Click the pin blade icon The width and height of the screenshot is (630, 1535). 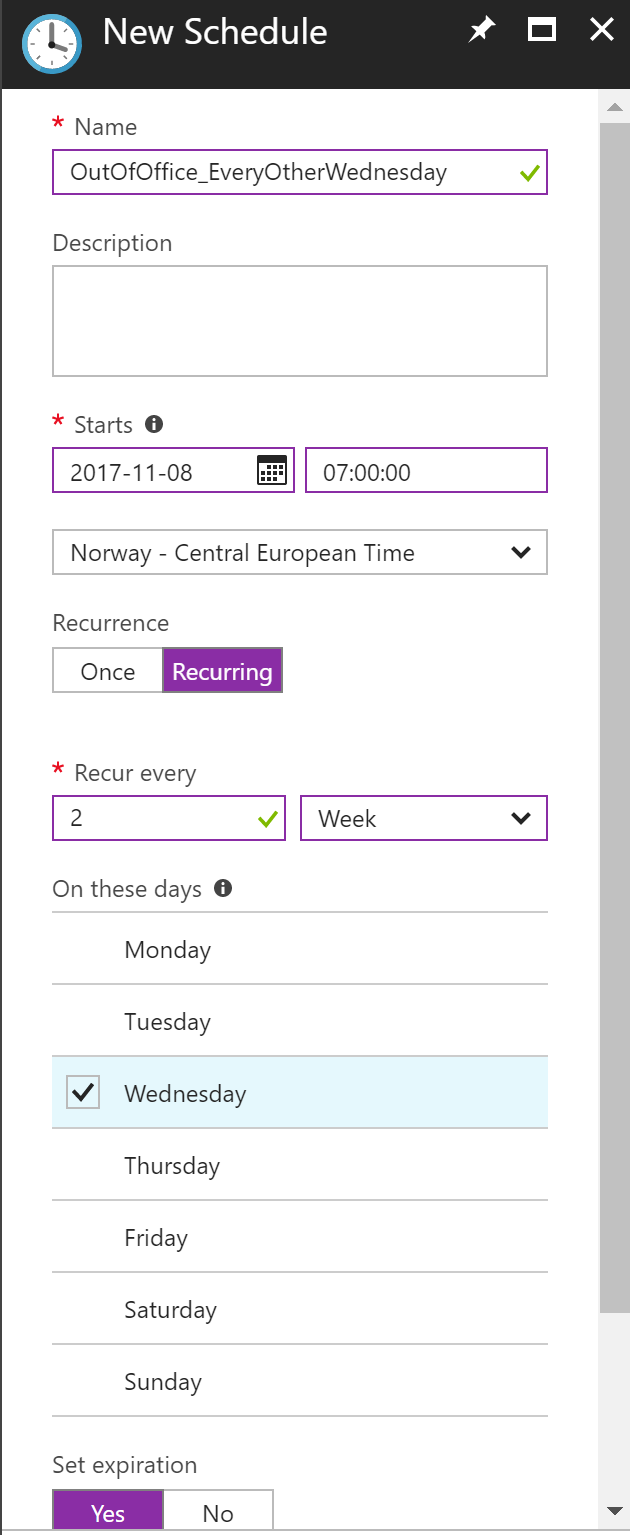(482, 31)
